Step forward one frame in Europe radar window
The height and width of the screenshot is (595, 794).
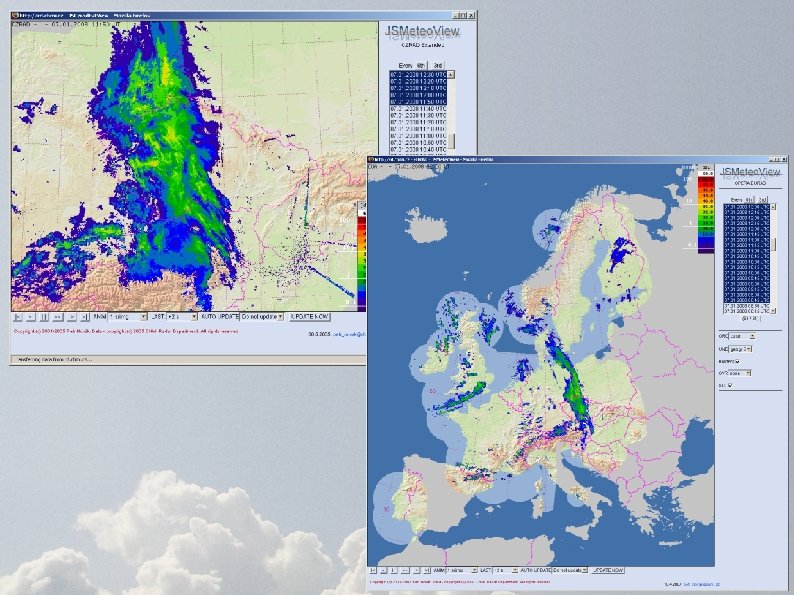point(417,570)
